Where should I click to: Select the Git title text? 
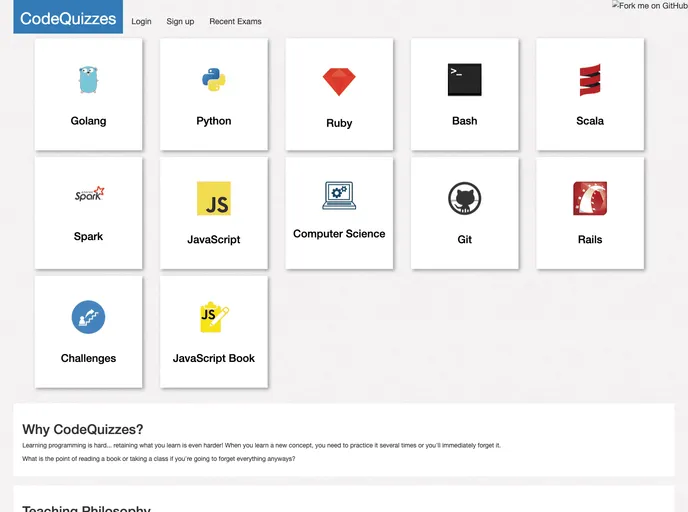click(465, 239)
